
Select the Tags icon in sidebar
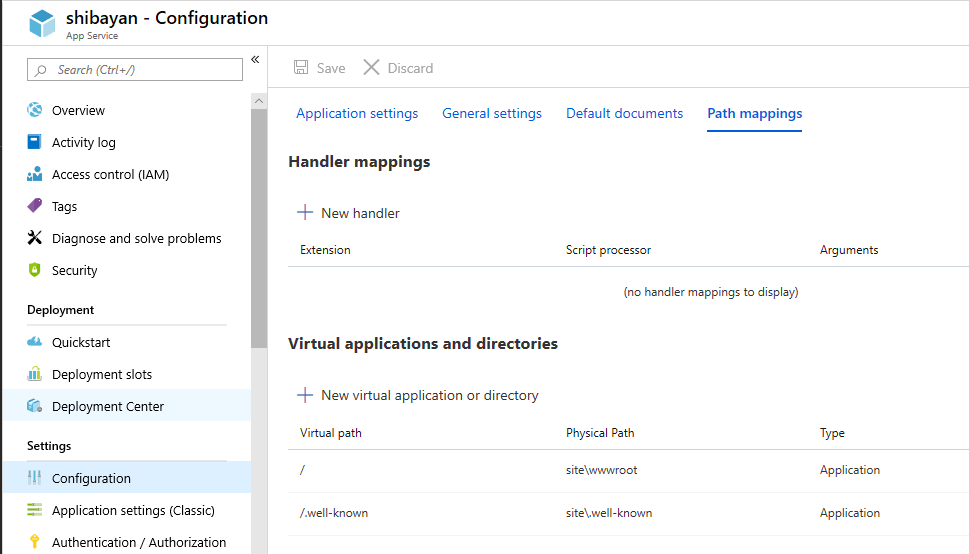tap(35, 206)
